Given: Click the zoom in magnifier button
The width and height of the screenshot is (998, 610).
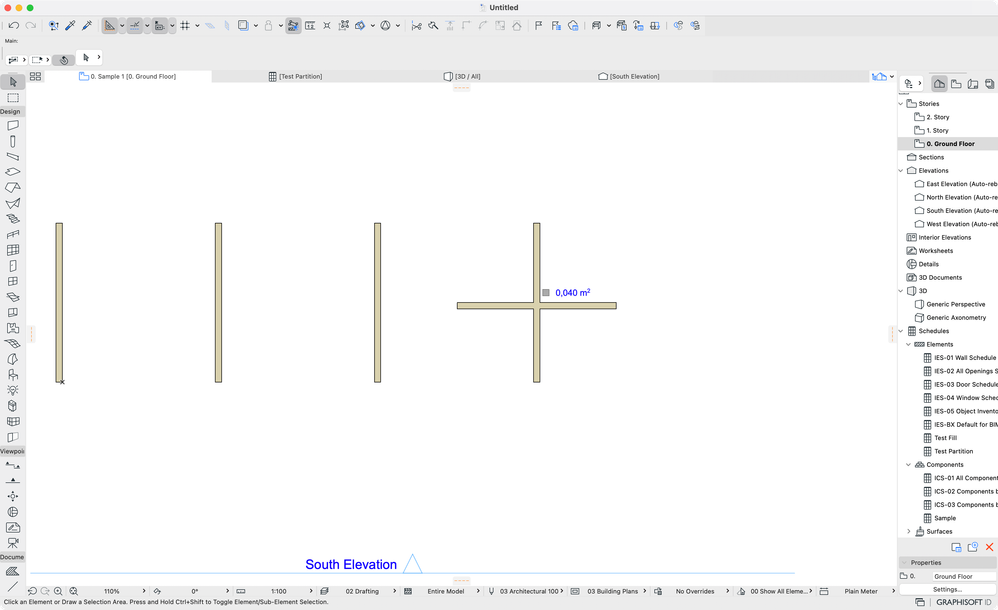Looking at the screenshot, I should coord(58,592).
